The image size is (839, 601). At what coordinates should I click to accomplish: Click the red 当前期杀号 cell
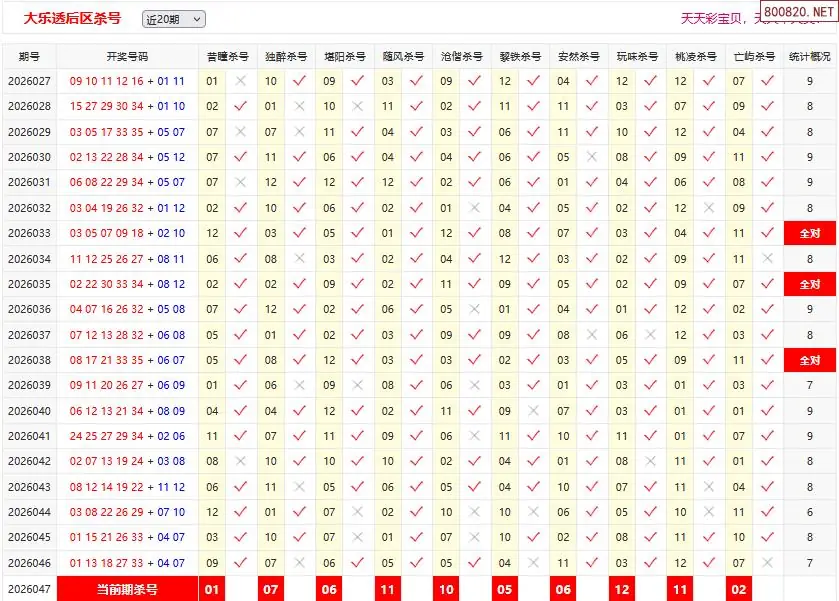(127, 590)
